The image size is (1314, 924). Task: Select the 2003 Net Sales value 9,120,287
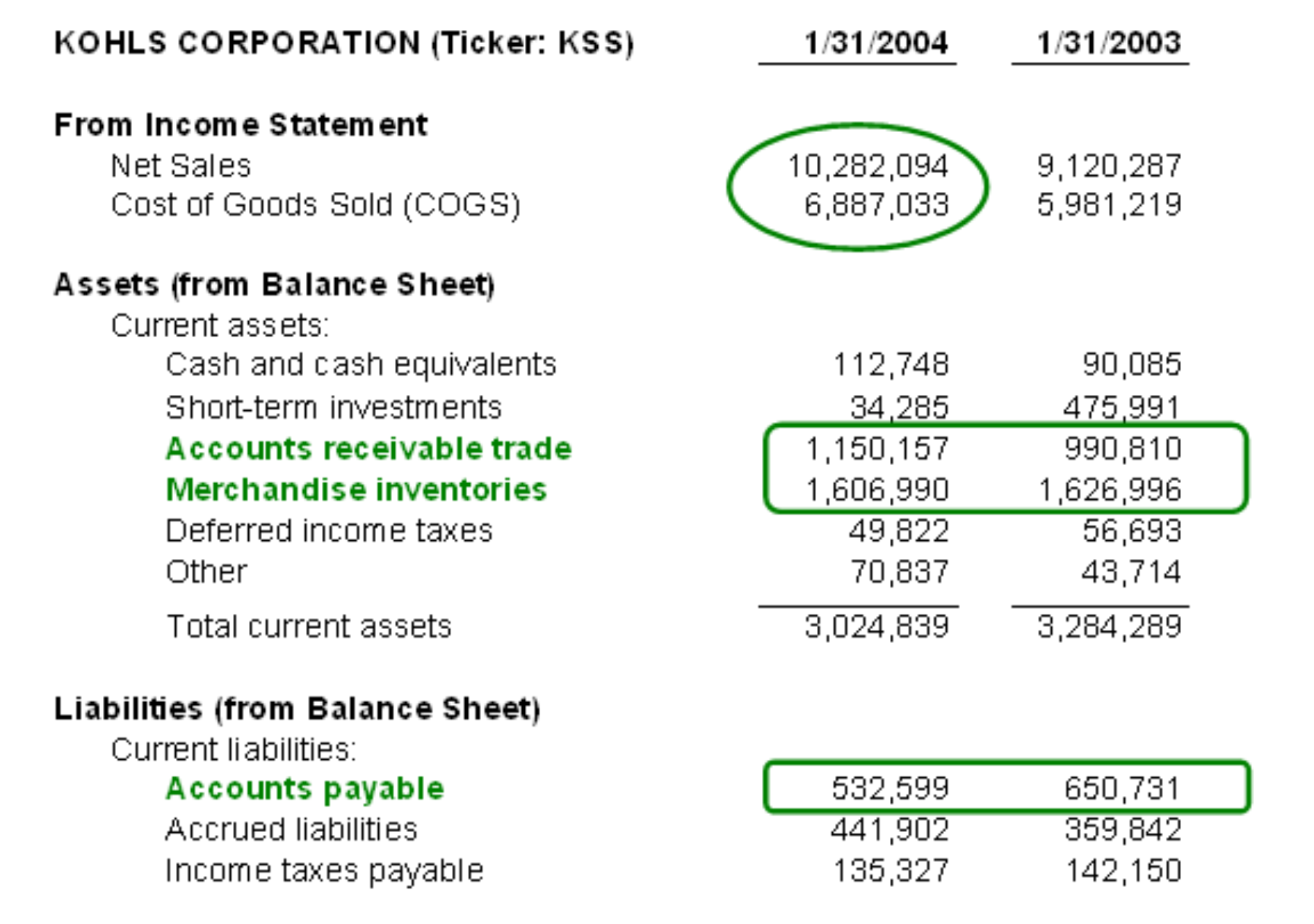pyautogui.click(x=1108, y=166)
